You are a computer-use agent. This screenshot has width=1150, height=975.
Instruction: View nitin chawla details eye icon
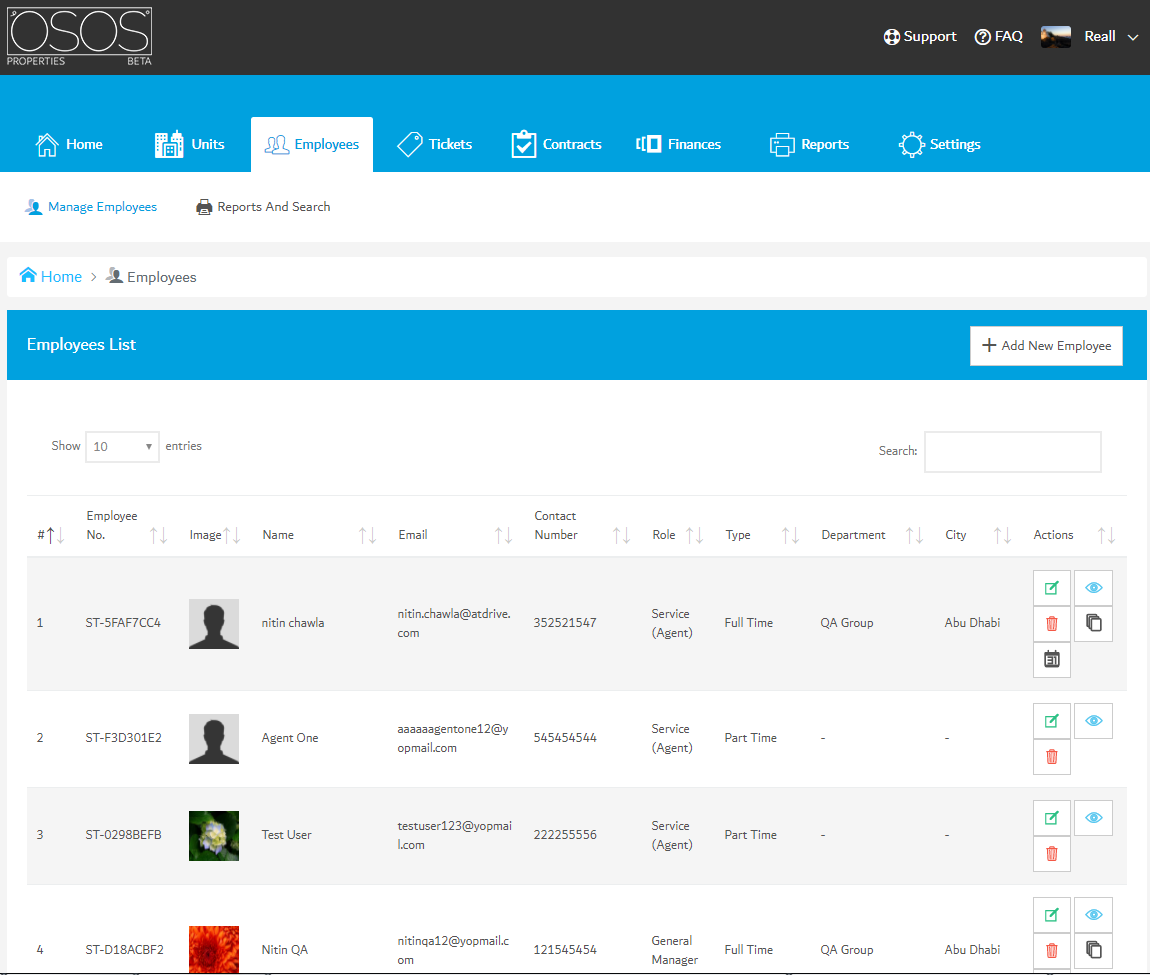(1094, 588)
